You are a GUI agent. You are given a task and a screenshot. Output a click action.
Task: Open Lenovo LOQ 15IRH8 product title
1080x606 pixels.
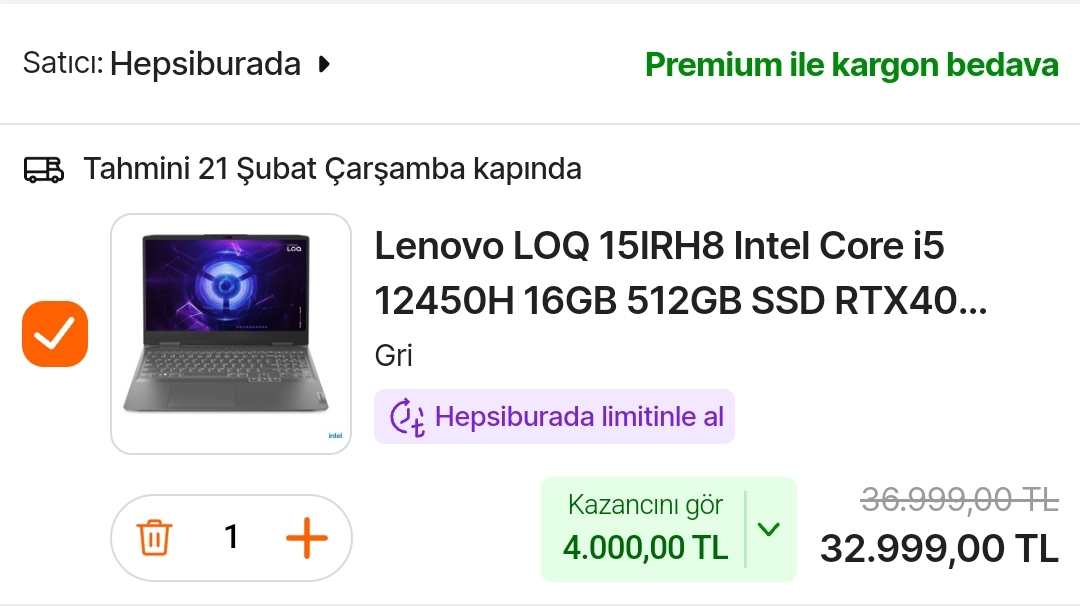point(681,273)
